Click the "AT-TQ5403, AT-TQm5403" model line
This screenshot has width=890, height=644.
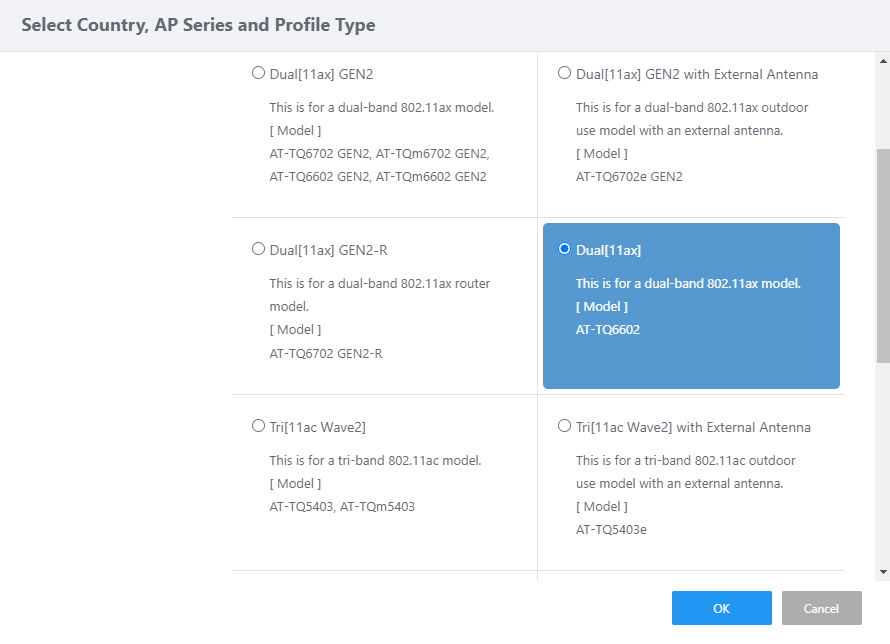point(342,506)
